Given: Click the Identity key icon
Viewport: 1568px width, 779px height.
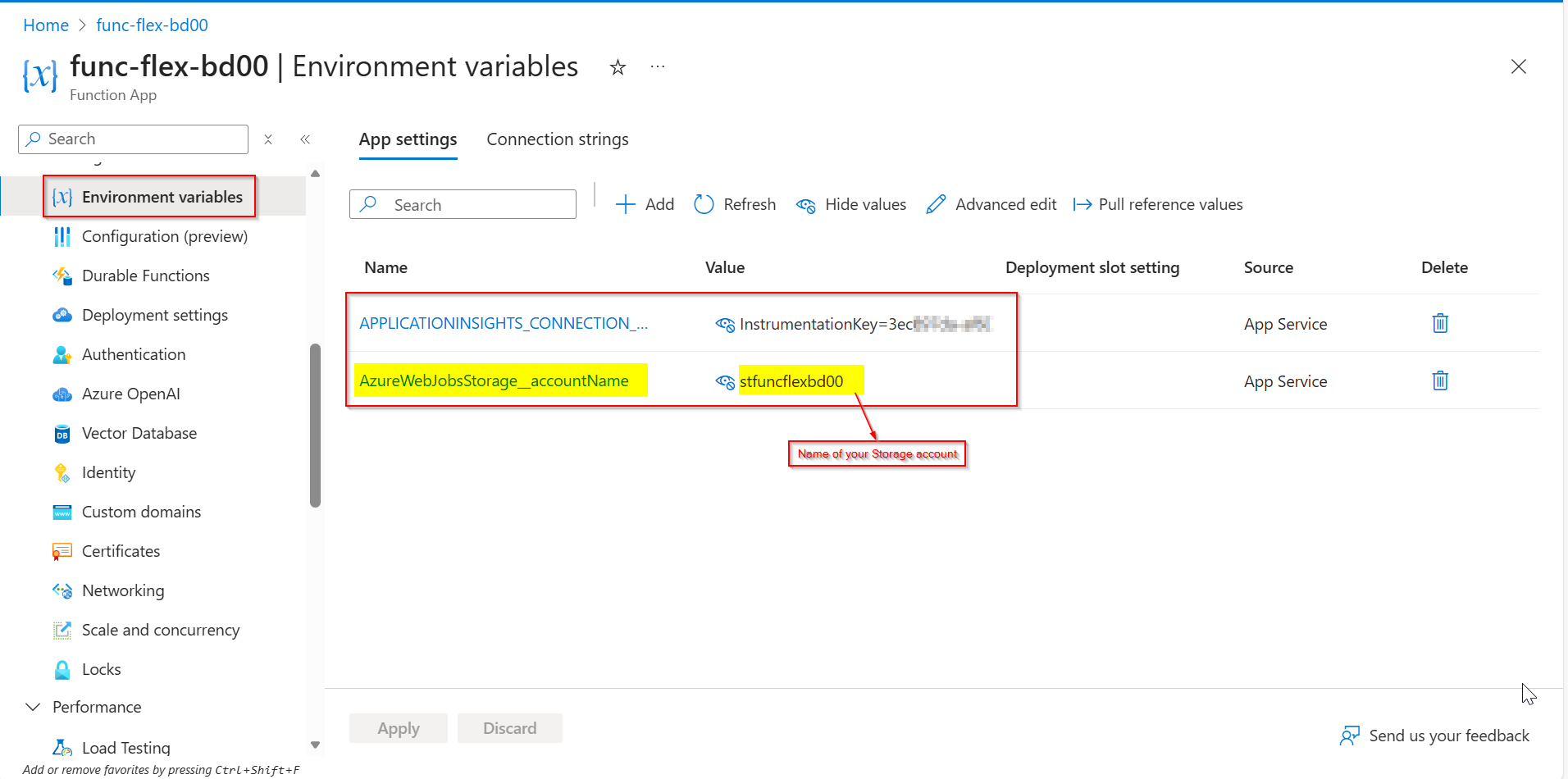Looking at the screenshot, I should 62,473.
